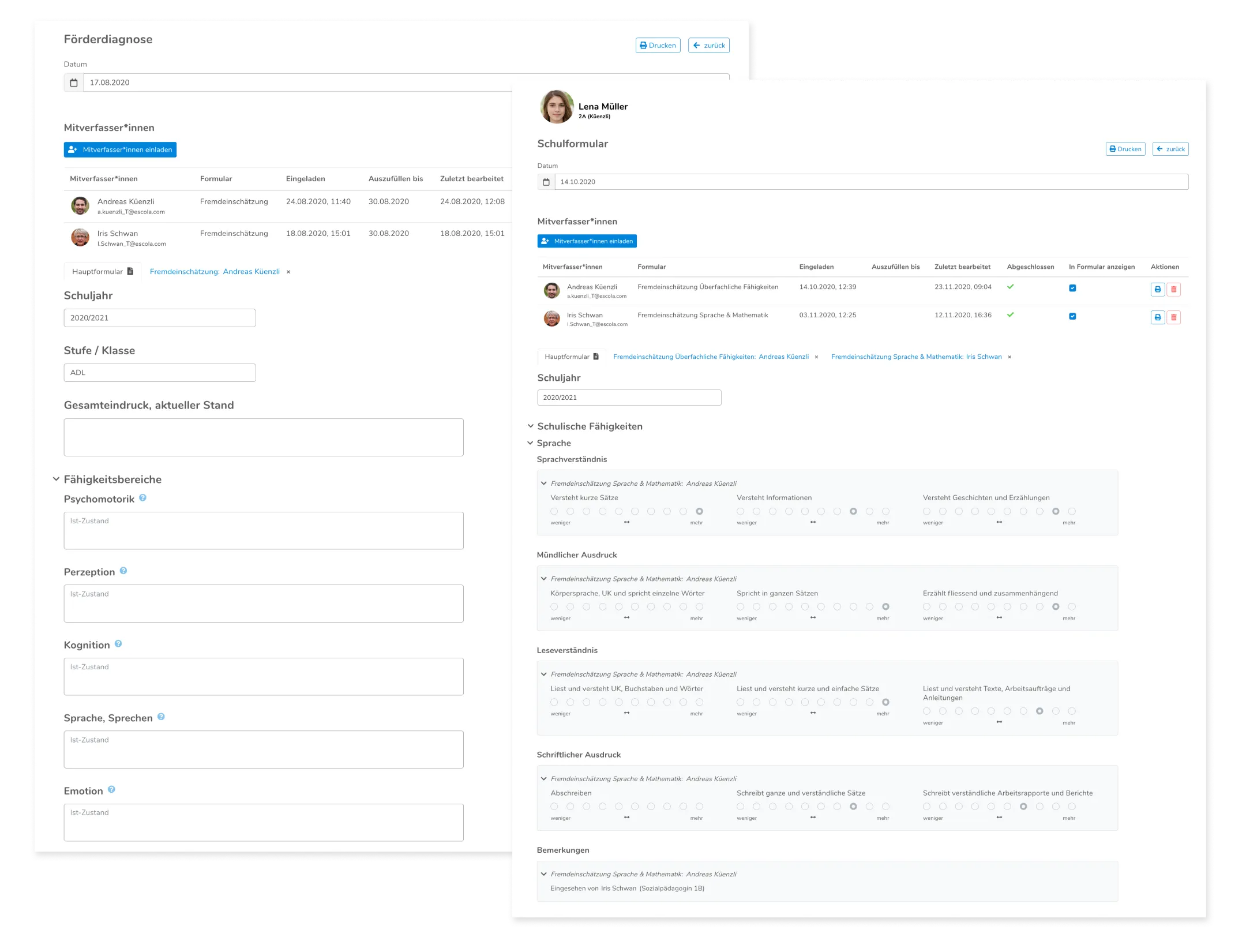Collapse the Sprache section
This screenshot has height=952, width=1246.
[530, 443]
